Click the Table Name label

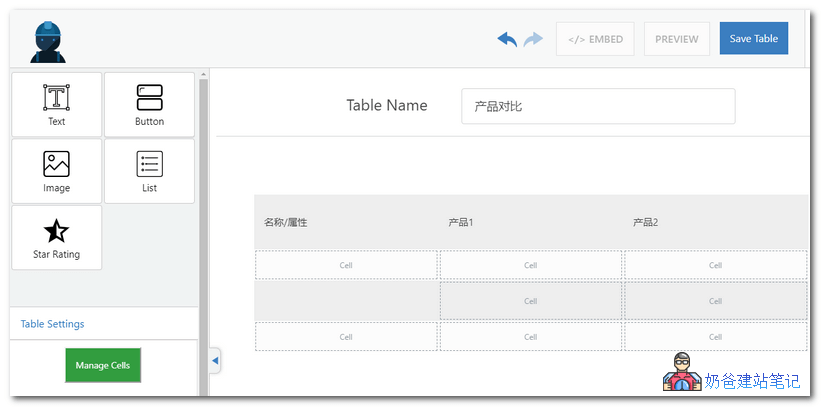pyautogui.click(x=387, y=105)
